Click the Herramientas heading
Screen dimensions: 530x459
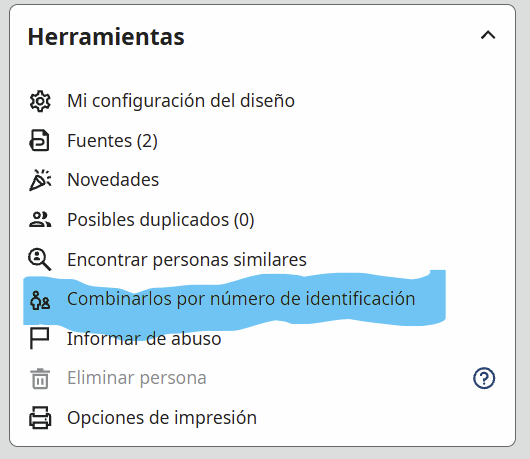pos(106,37)
